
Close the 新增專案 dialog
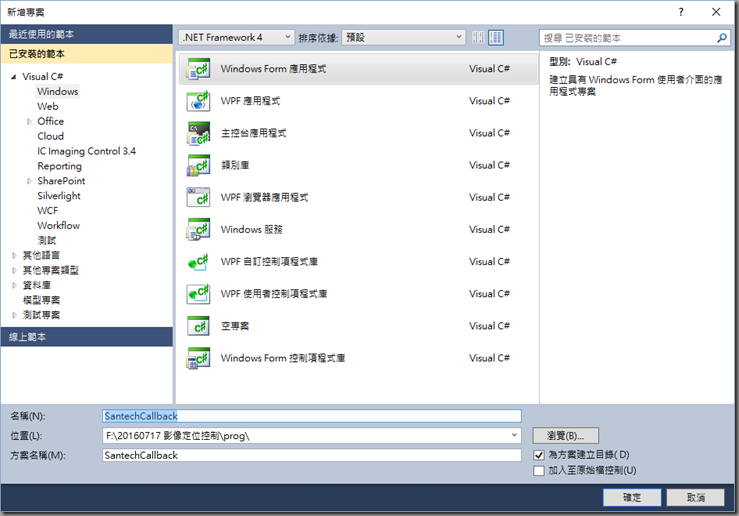[x=716, y=12]
